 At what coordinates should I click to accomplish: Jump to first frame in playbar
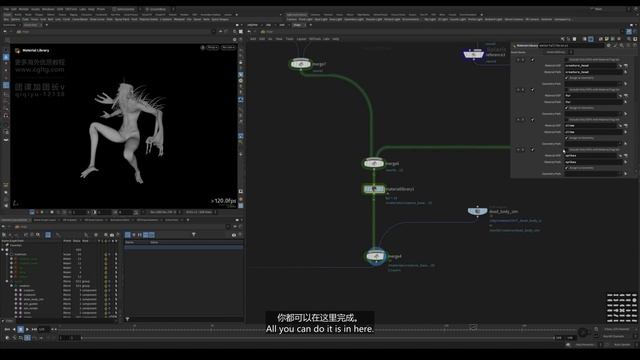tap(8, 329)
